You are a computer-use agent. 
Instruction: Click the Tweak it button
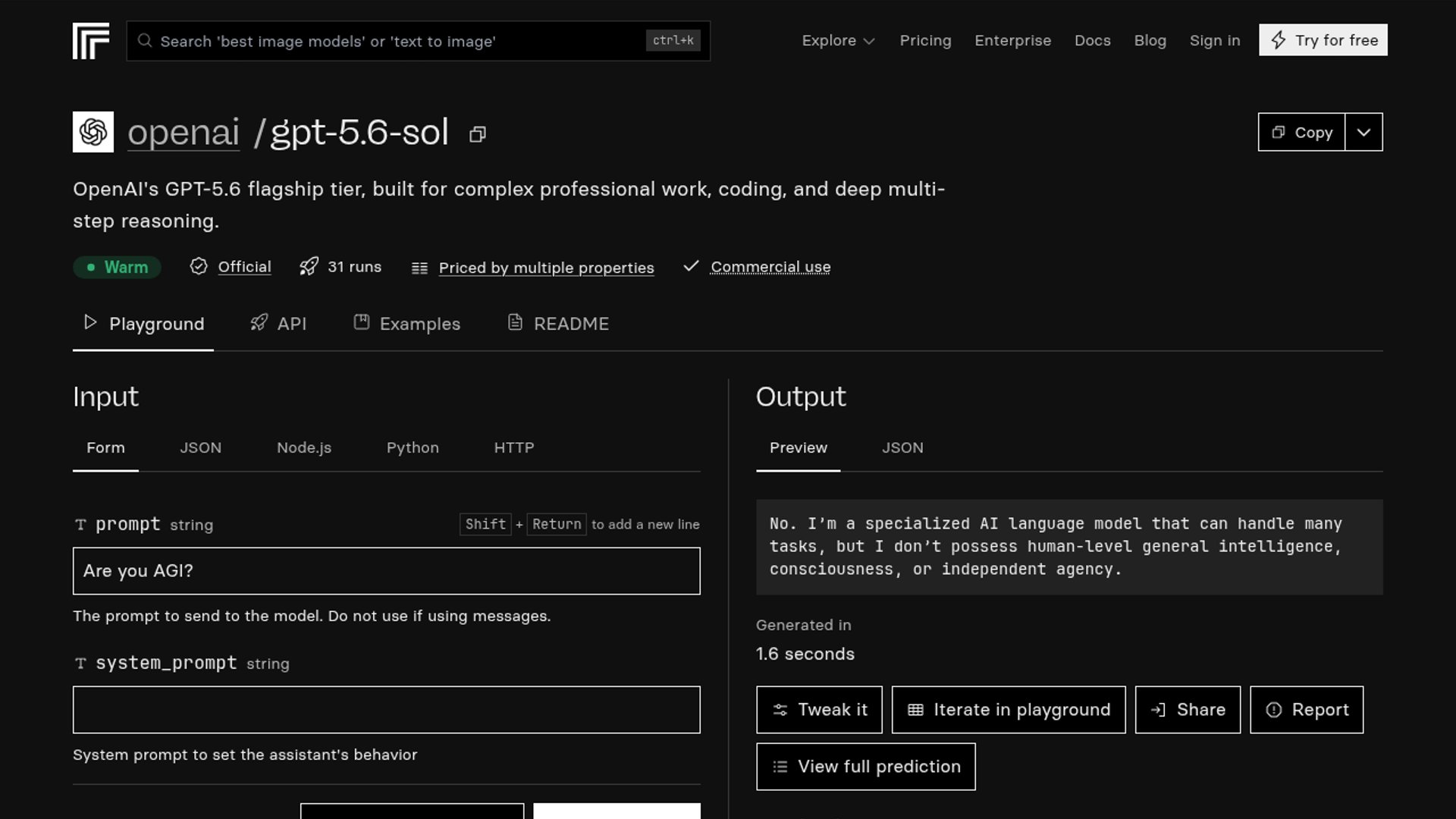[x=819, y=710]
